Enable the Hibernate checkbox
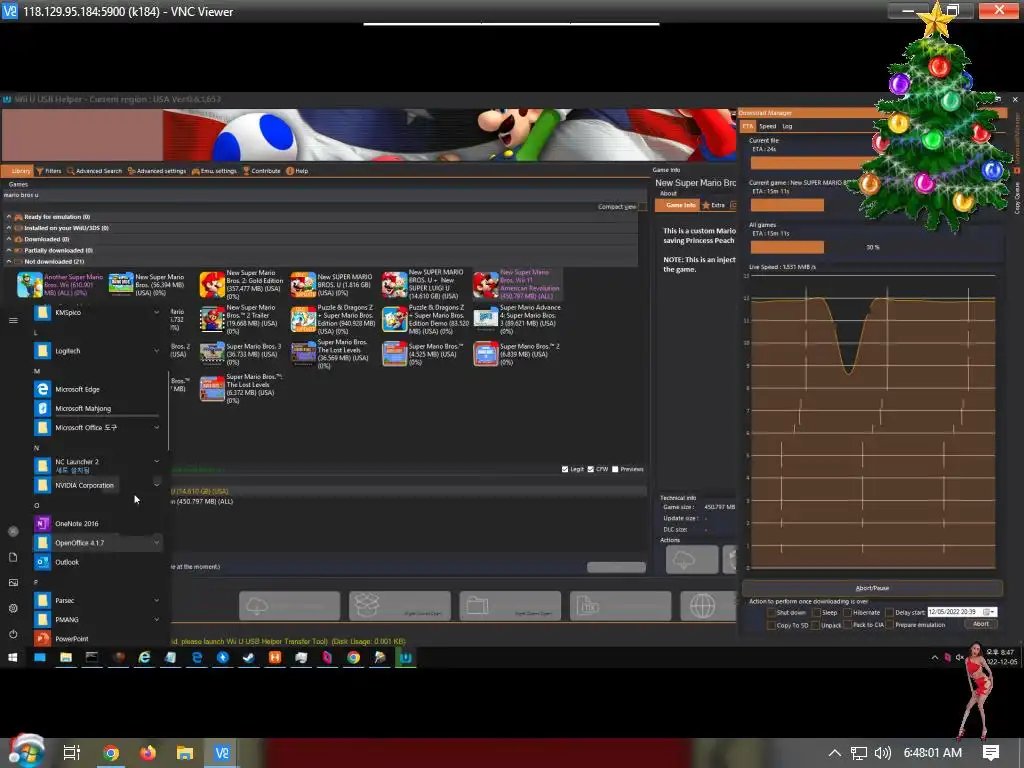Screen dimensions: 1024x768 pos(847,613)
